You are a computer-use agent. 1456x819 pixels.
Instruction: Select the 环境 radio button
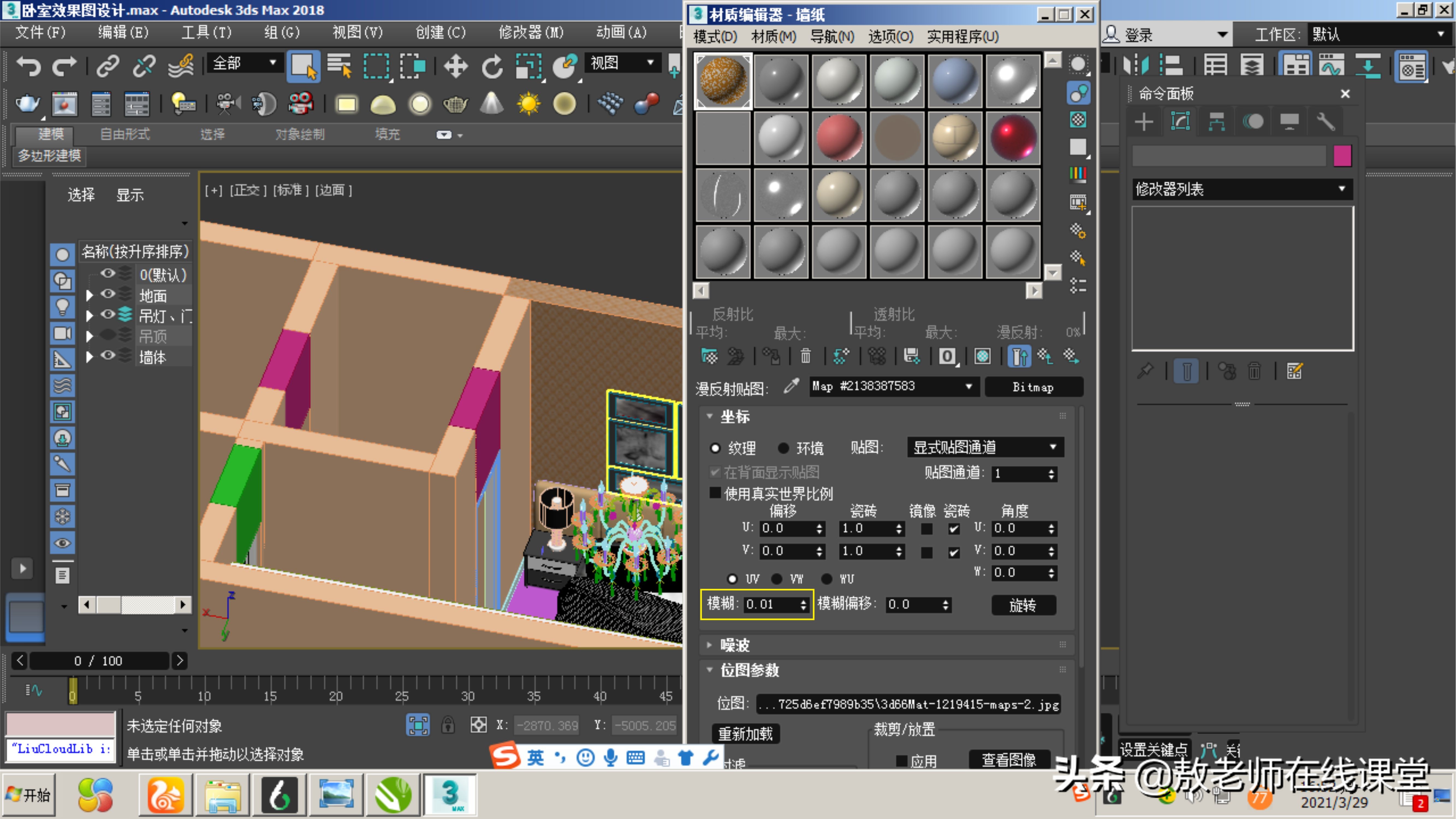(783, 448)
